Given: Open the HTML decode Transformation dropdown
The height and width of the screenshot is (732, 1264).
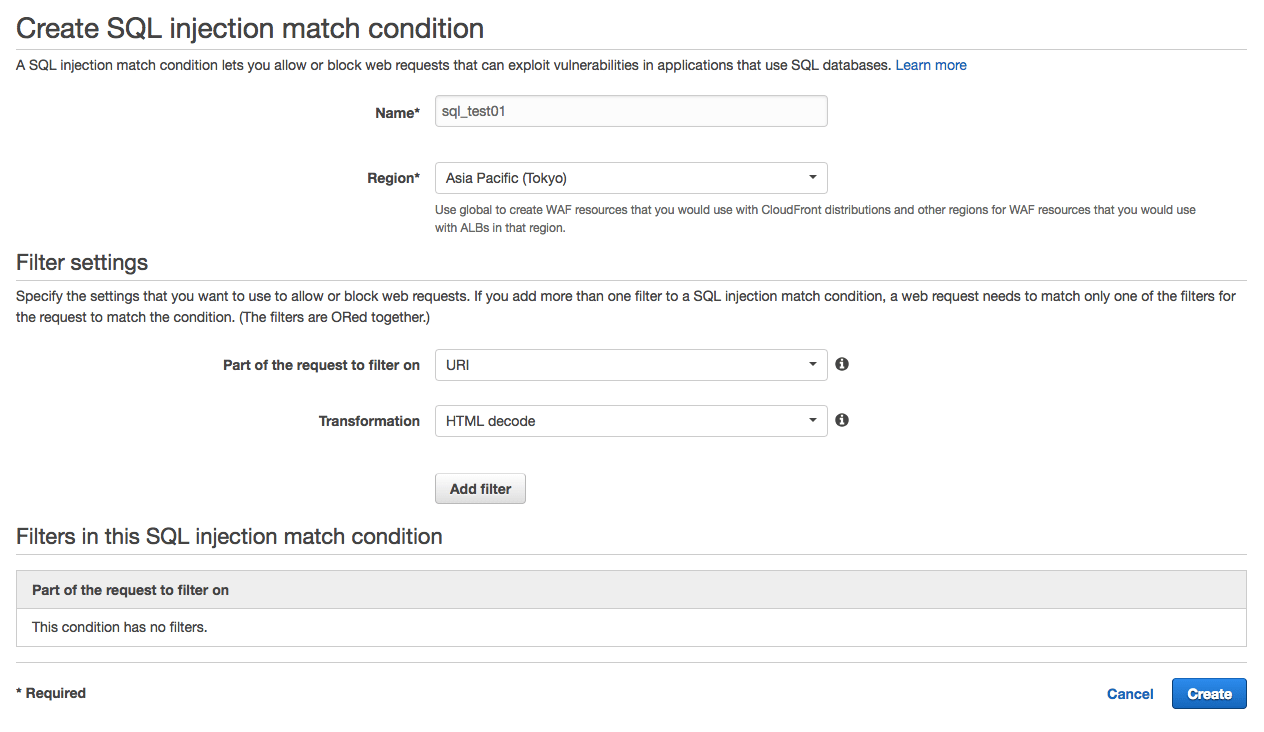Looking at the screenshot, I should pos(631,421).
